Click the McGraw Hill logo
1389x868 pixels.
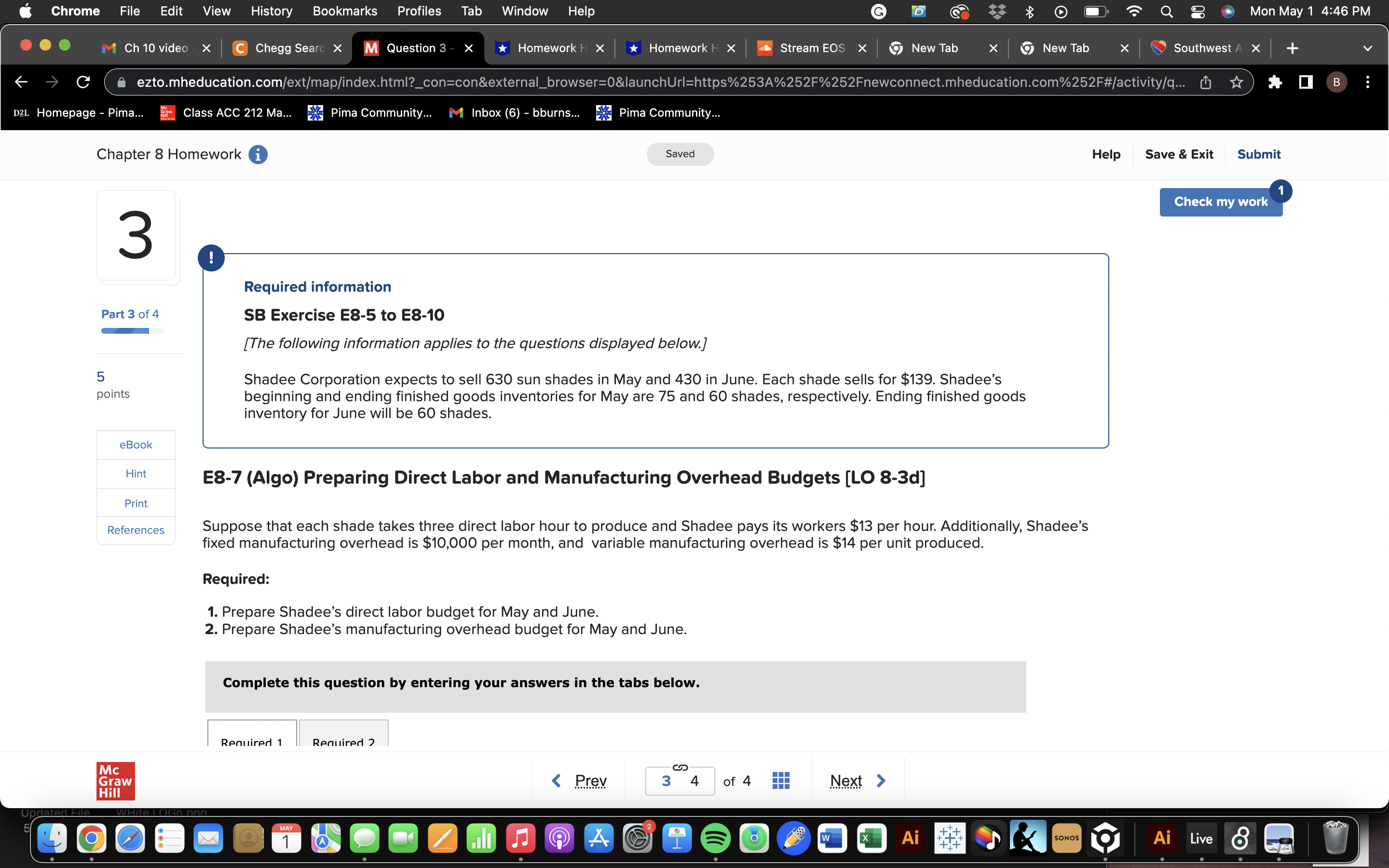(x=115, y=780)
